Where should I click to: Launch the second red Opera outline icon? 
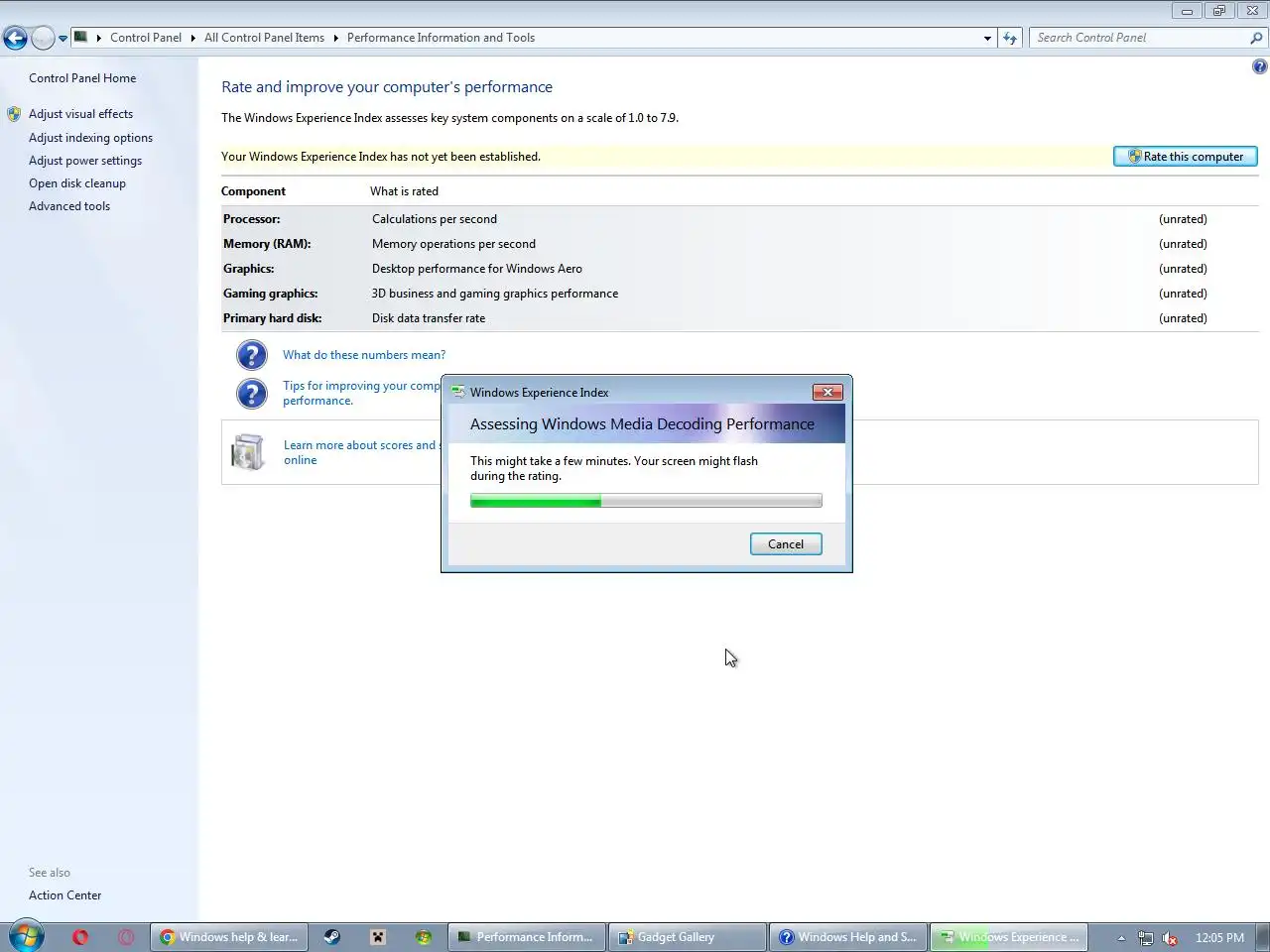tap(126, 937)
